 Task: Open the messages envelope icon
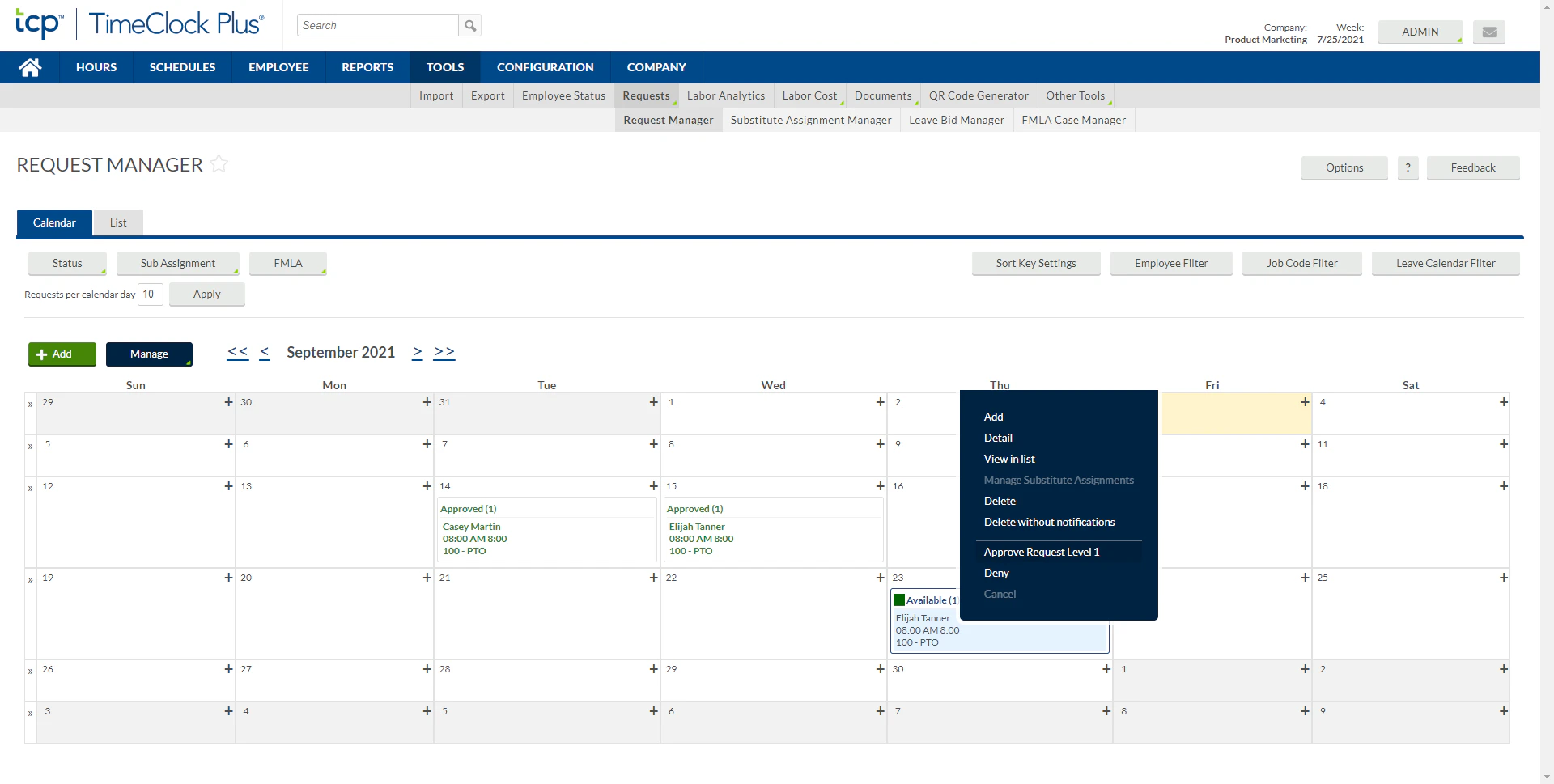pos(1488,32)
